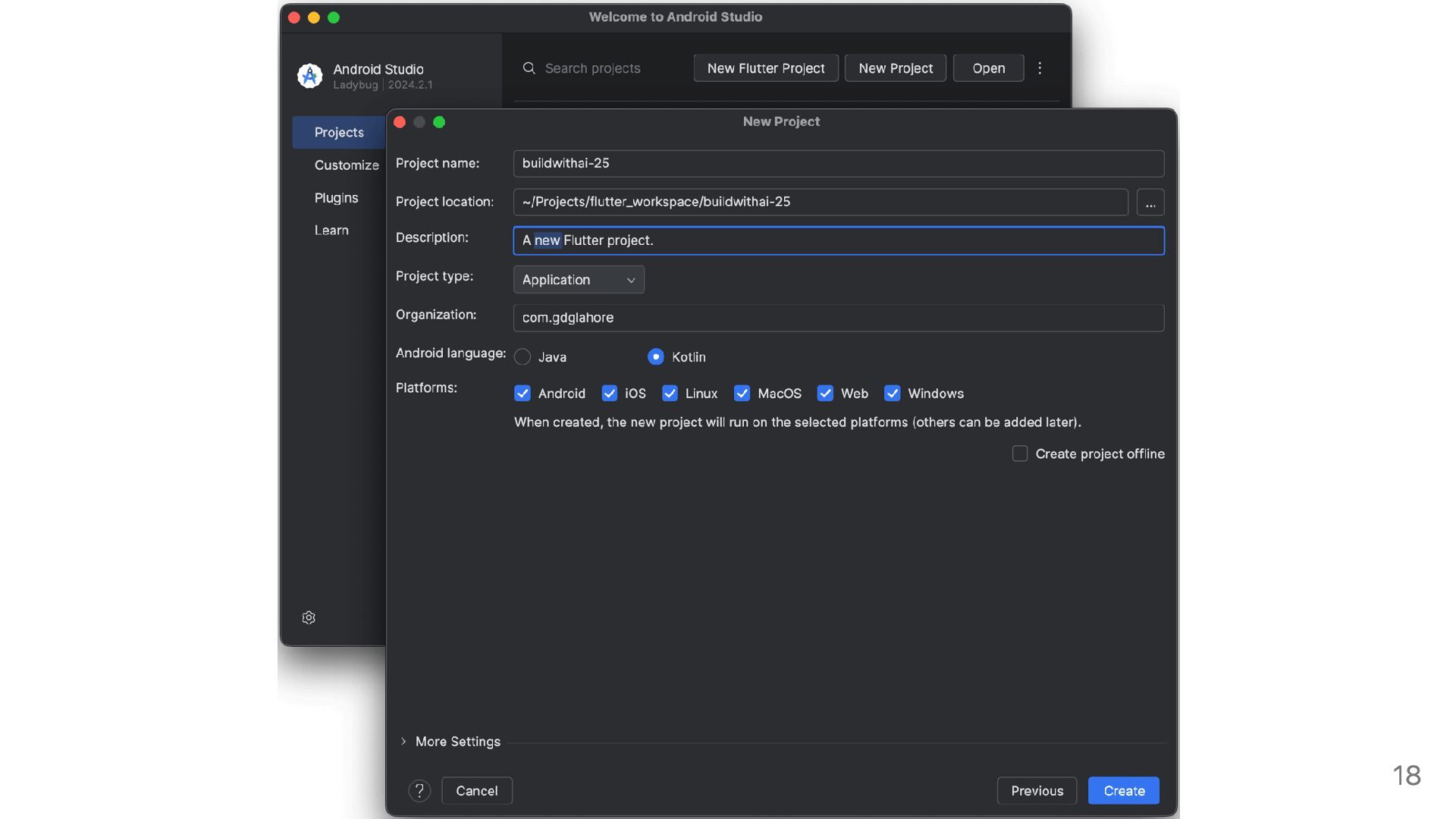Click the Project location path field
Viewport: 1456px width, 819px height.
[x=821, y=202]
